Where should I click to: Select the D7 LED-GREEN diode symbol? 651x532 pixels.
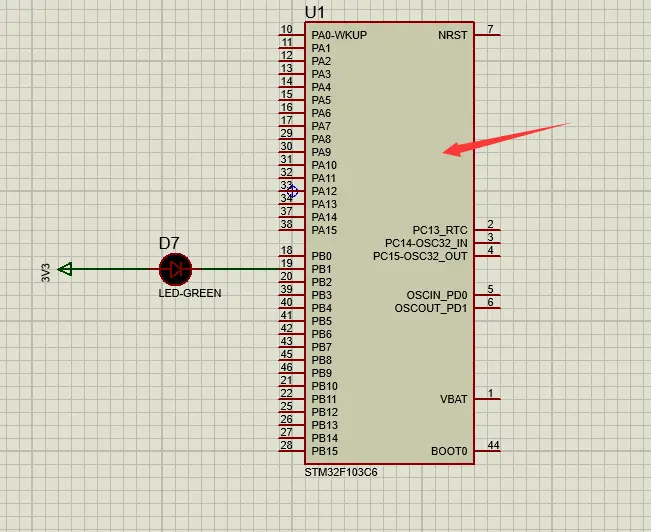pos(176,270)
